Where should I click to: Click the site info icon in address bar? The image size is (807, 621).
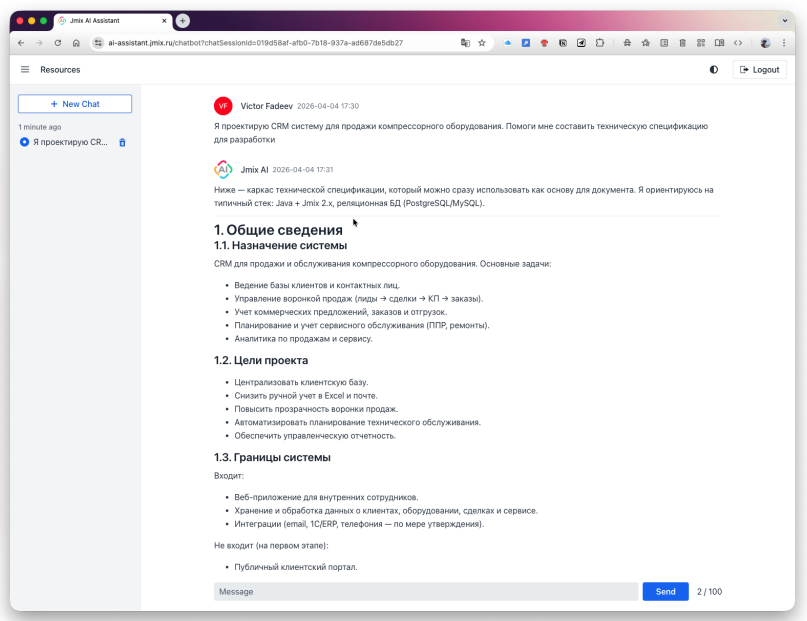click(x=98, y=43)
